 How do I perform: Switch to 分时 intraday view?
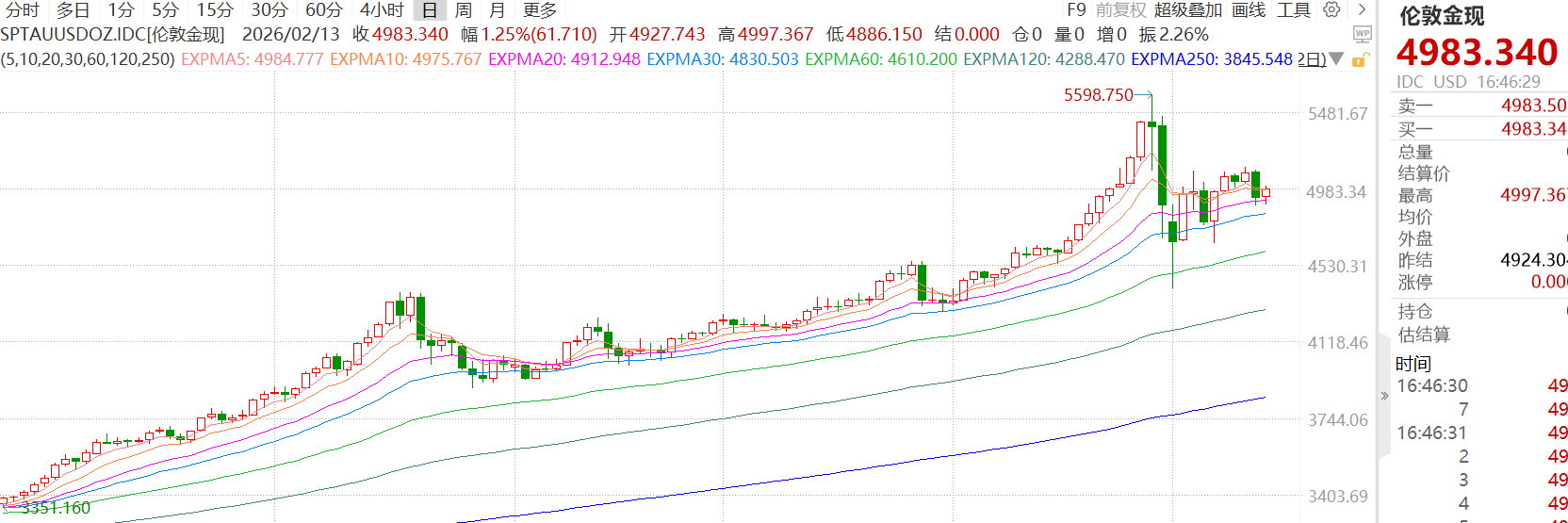(23, 9)
